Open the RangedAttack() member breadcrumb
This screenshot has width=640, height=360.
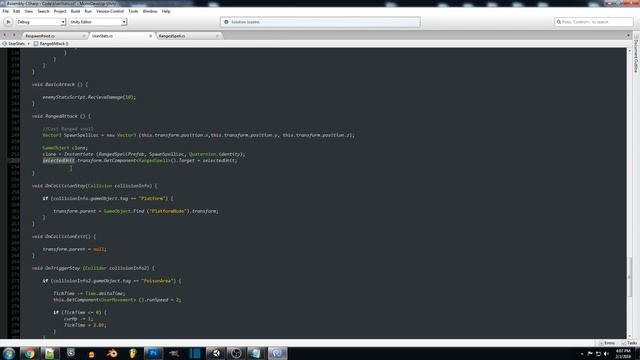[x=51, y=43]
